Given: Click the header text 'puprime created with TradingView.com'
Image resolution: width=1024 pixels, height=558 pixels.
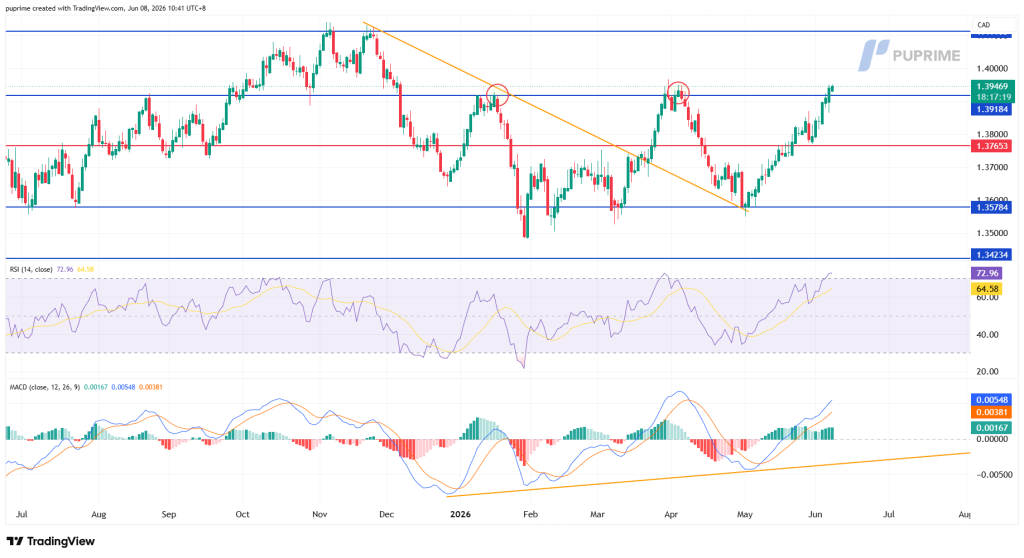Looking at the screenshot, I should (x=65, y=8).
